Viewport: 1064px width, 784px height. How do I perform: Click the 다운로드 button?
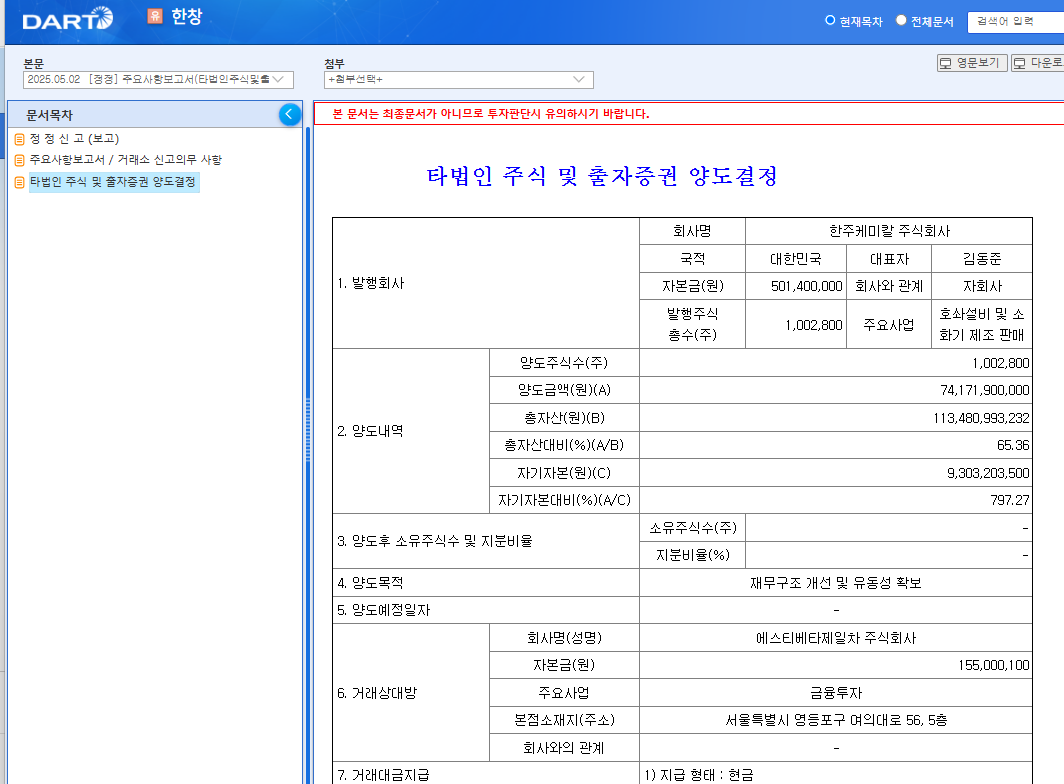[1040, 63]
